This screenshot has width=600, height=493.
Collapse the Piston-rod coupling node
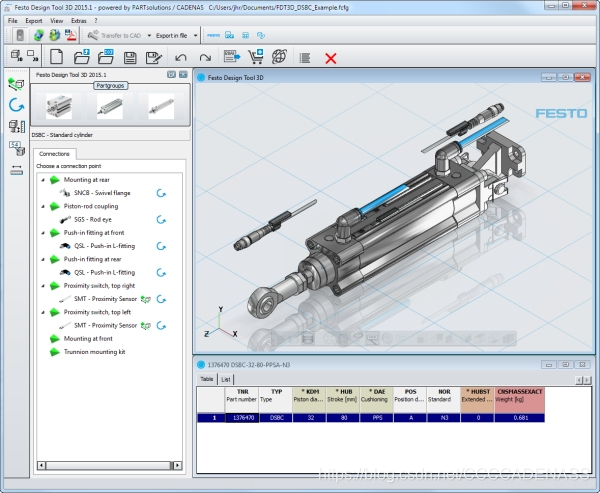pyautogui.click(x=43, y=206)
